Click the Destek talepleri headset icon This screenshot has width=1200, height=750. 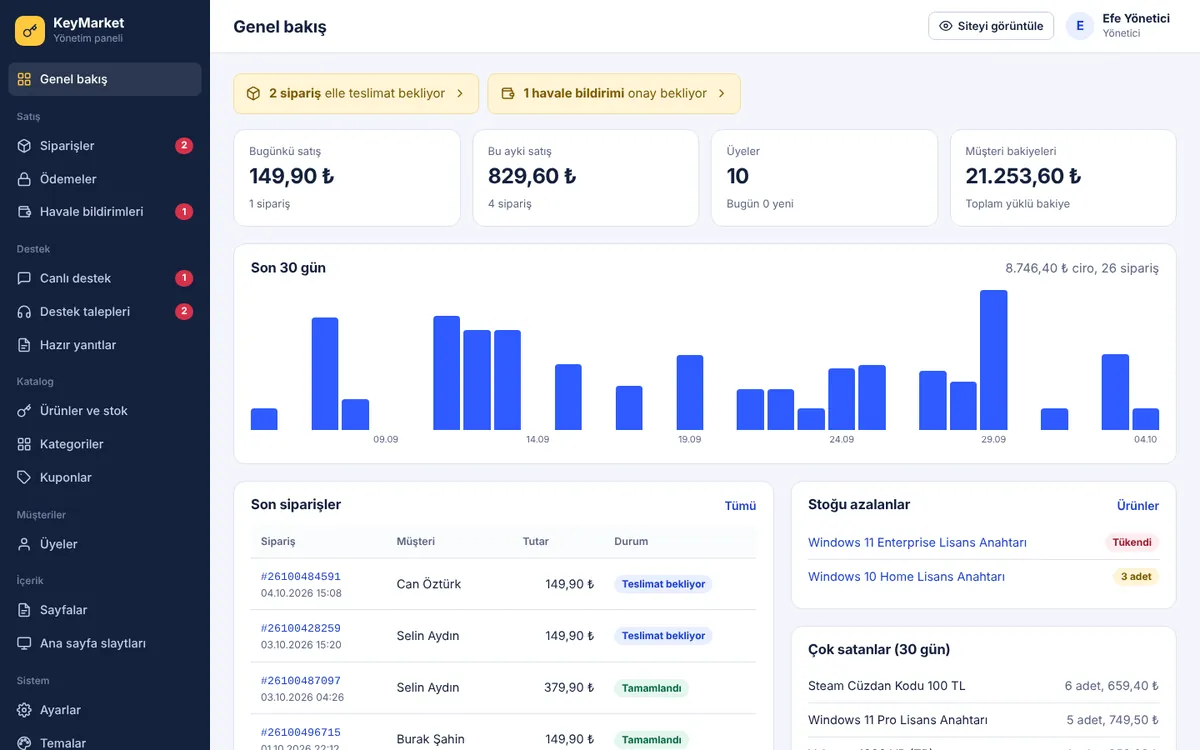25,312
